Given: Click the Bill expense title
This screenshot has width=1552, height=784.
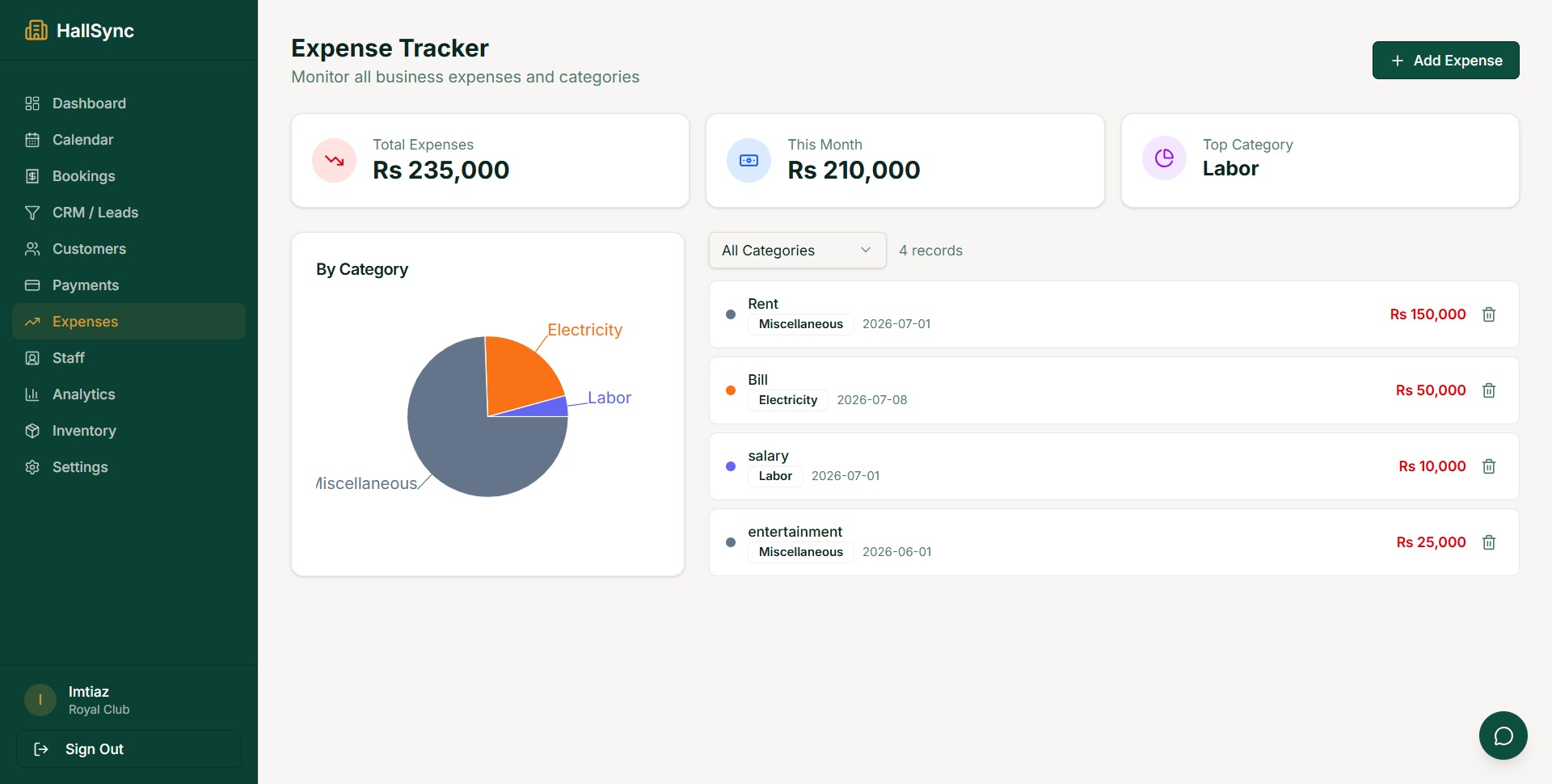Looking at the screenshot, I should pyautogui.click(x=757, y=380).
